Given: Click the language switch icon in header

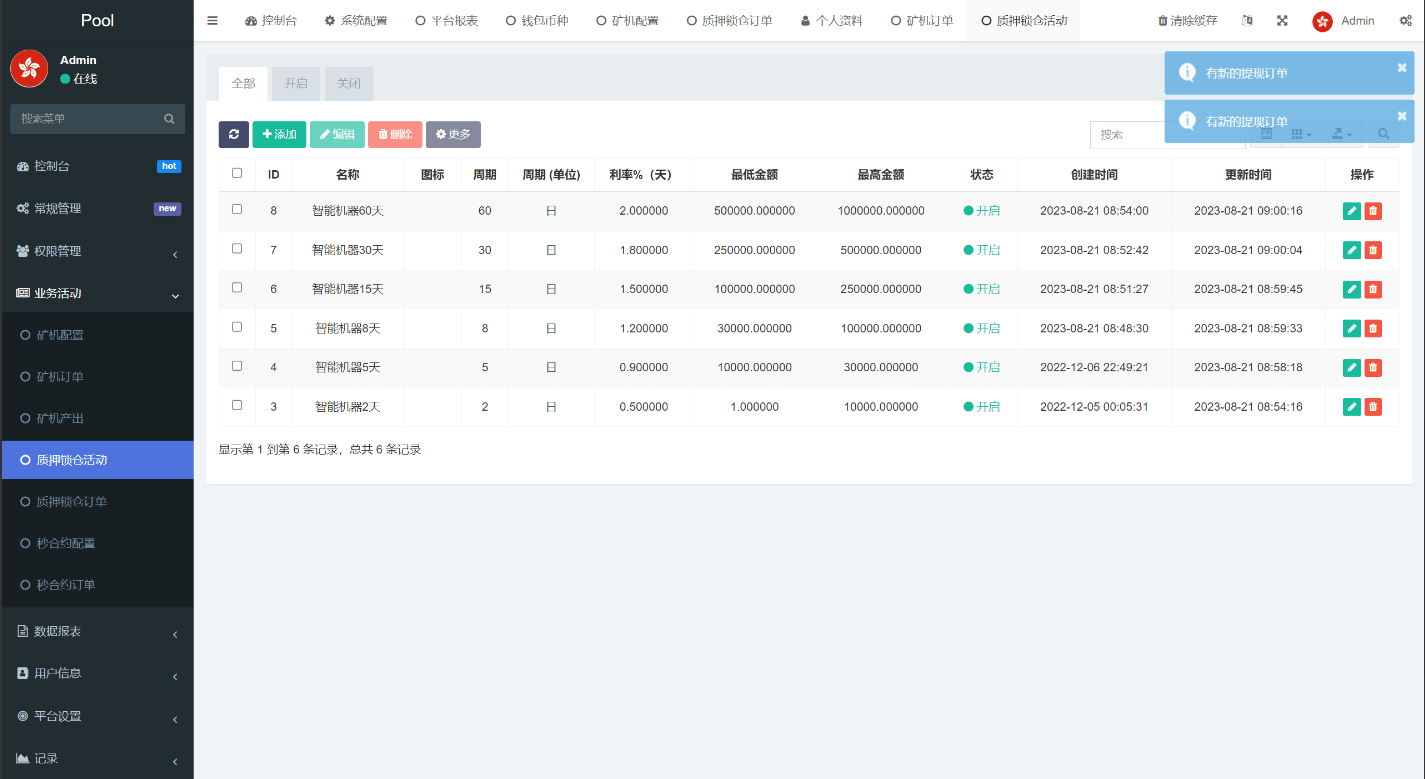Looking at the screenshot, I should pos(1247,21).
